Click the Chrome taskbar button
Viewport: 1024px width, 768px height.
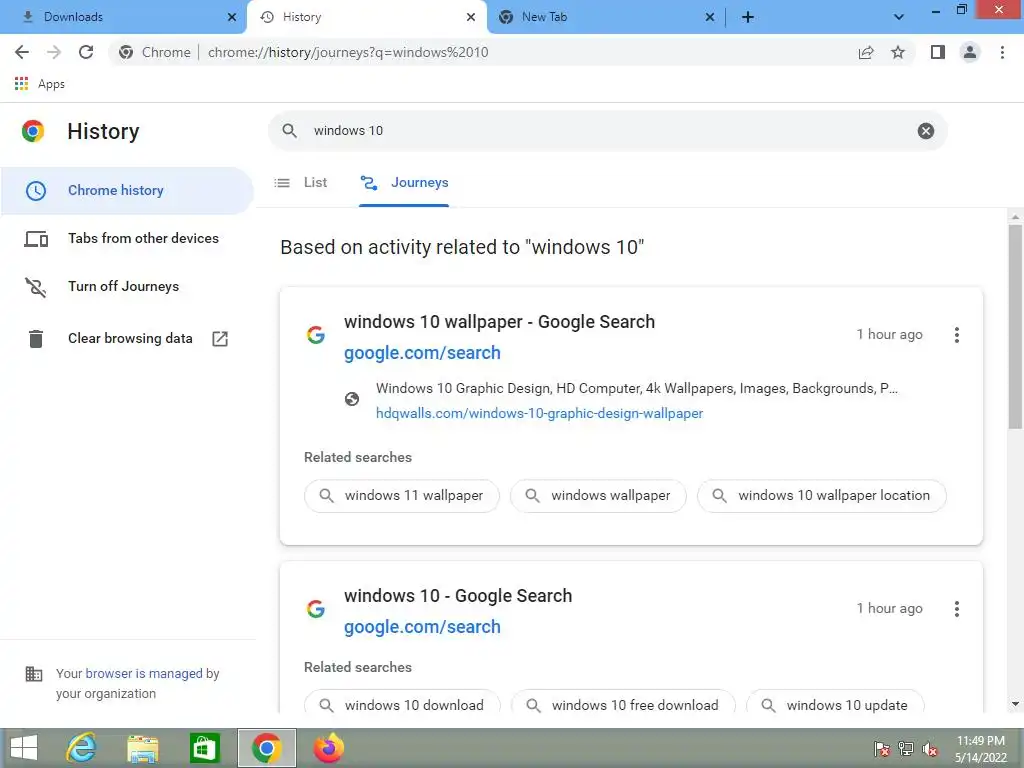coord(266,748)
